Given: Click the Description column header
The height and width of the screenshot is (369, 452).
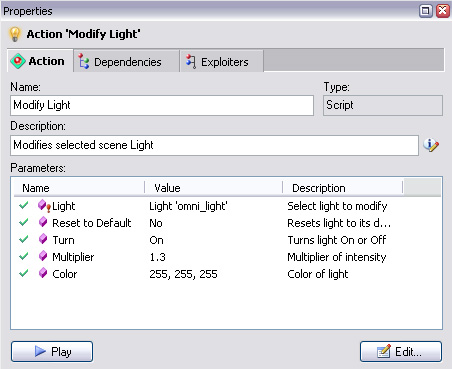Looking at the screenshot, I should point(343,188).
